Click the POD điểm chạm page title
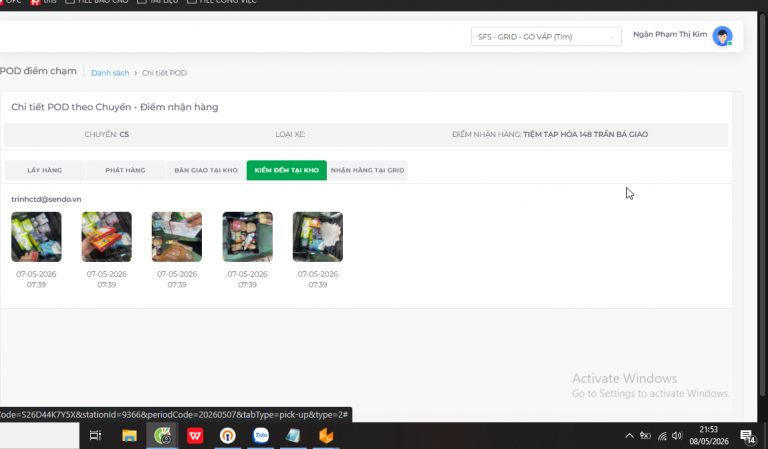Image resolution: width=768 pixels, height=449 pixels. [38, 71]
